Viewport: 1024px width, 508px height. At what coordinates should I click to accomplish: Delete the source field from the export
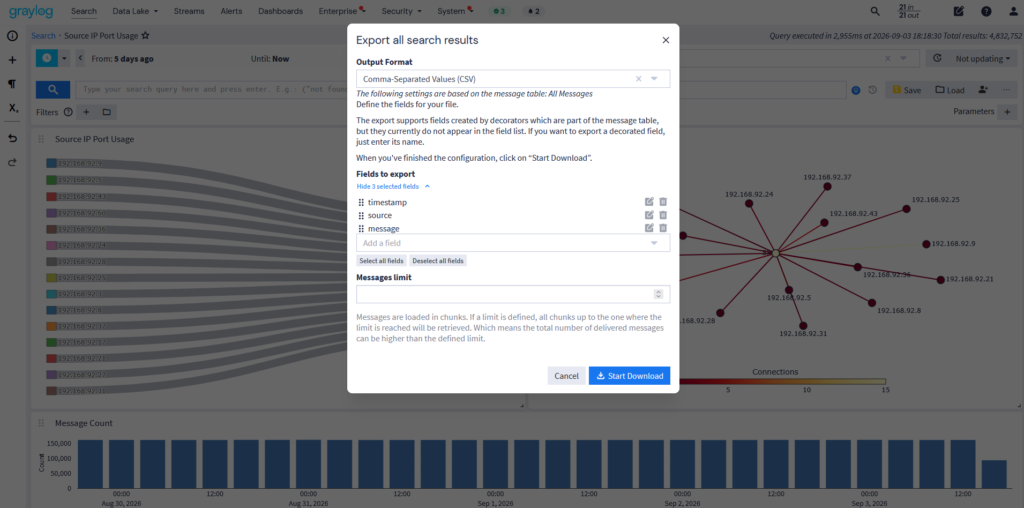663,215
